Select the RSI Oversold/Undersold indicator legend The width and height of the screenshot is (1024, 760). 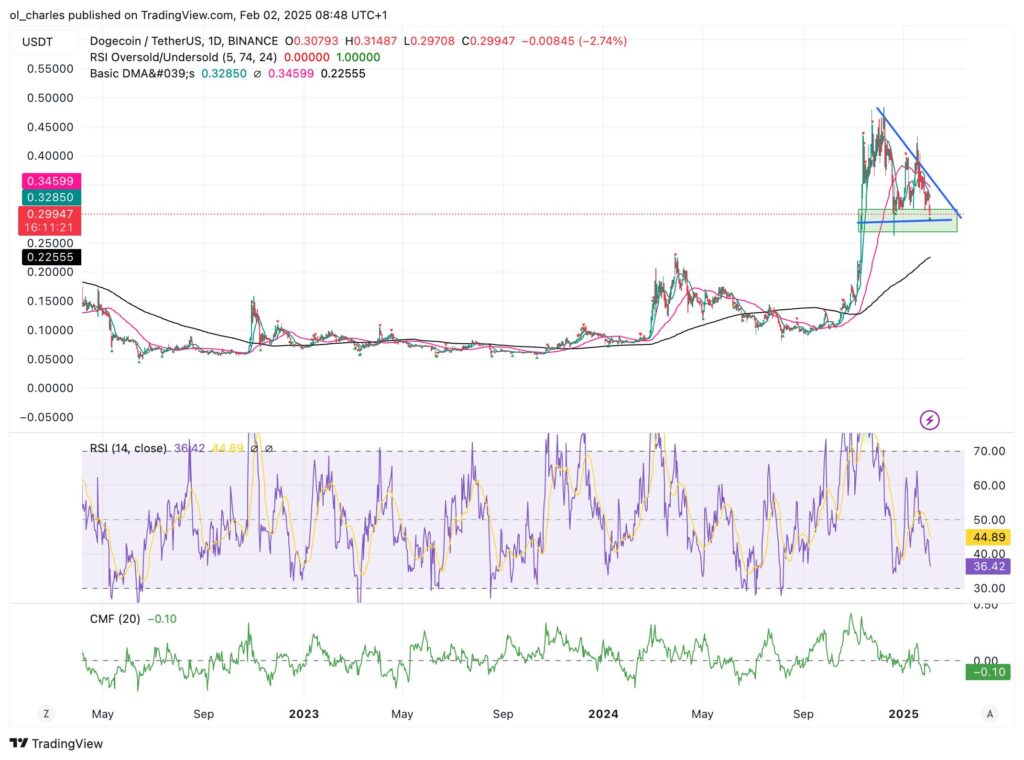click(x=178, y=57)
